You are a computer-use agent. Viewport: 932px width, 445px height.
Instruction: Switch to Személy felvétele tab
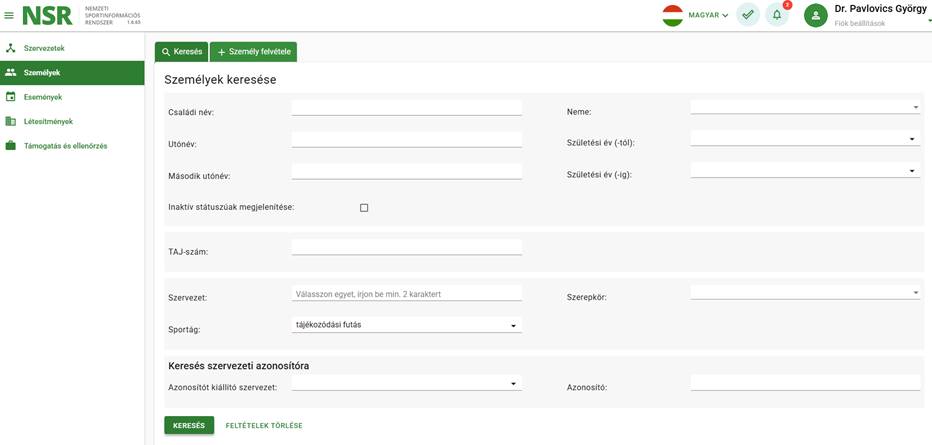tap(254, 52)
